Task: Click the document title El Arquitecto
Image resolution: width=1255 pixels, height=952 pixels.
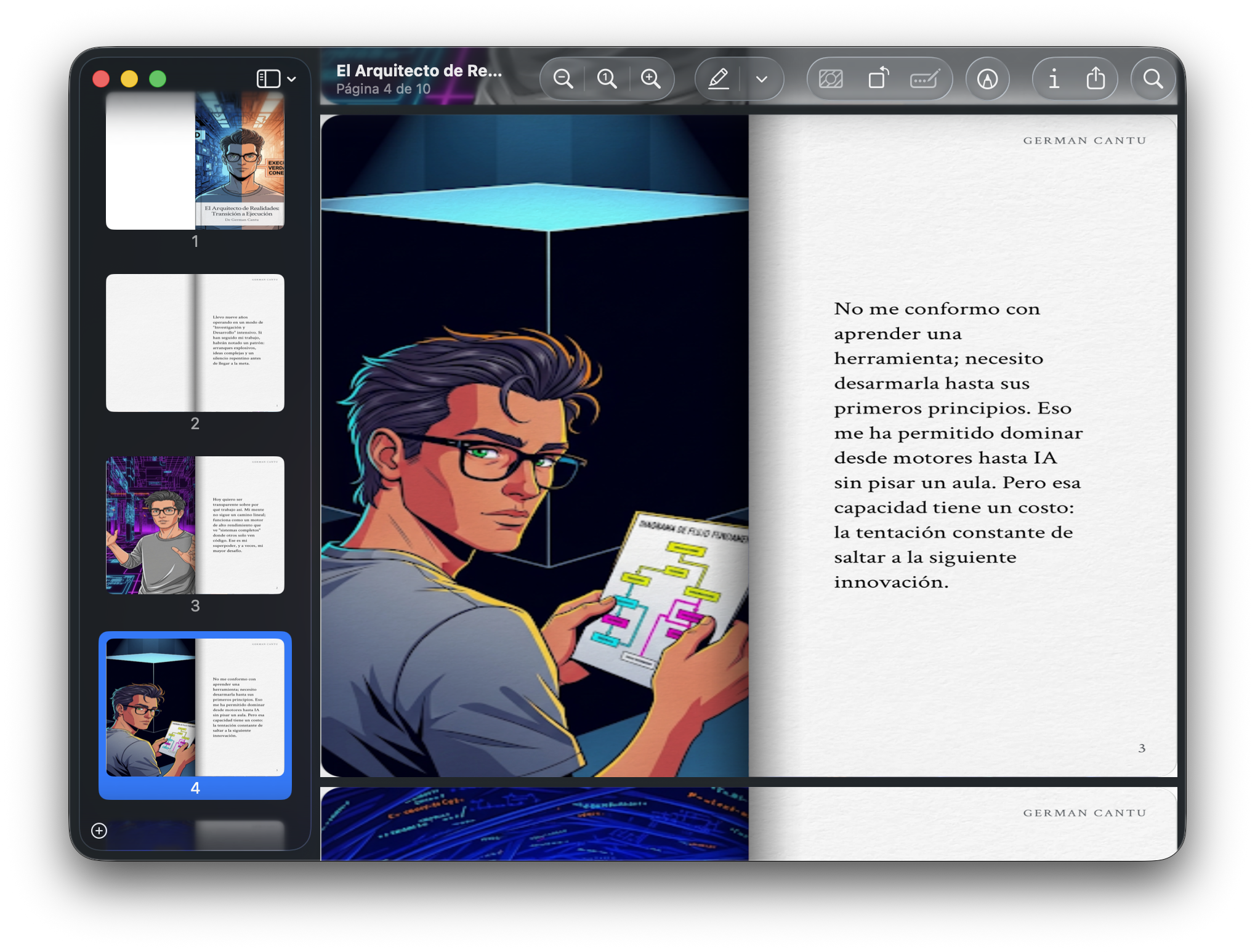Action: (419, 71)
